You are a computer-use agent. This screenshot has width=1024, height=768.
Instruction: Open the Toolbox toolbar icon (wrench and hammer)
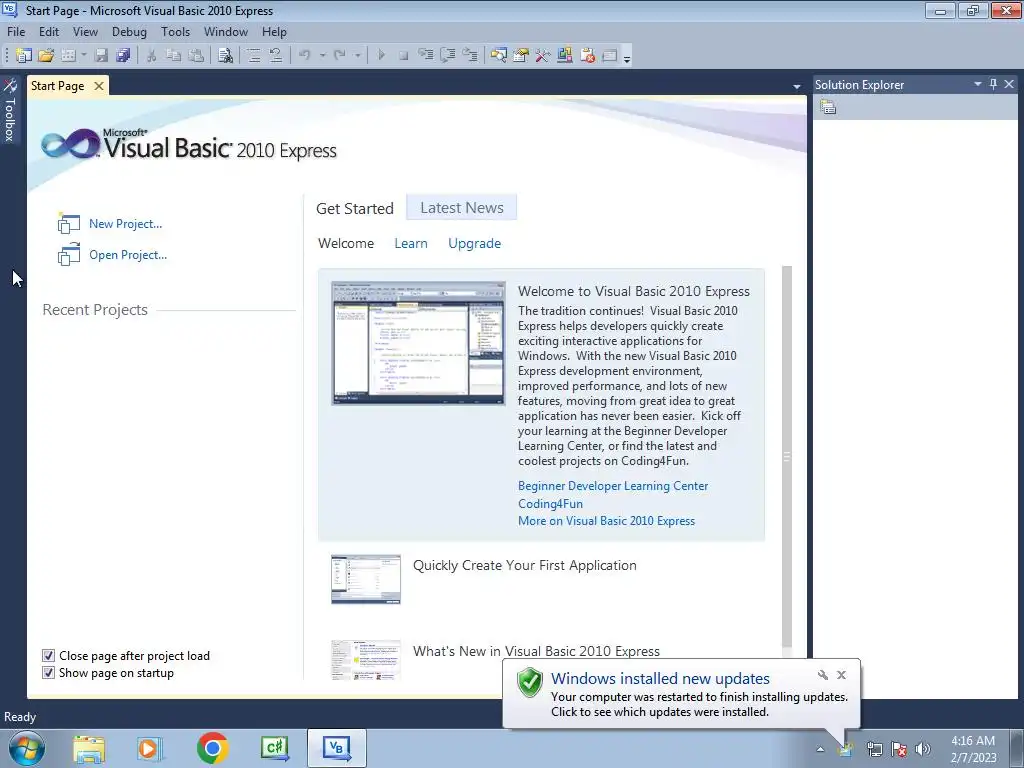543,56
